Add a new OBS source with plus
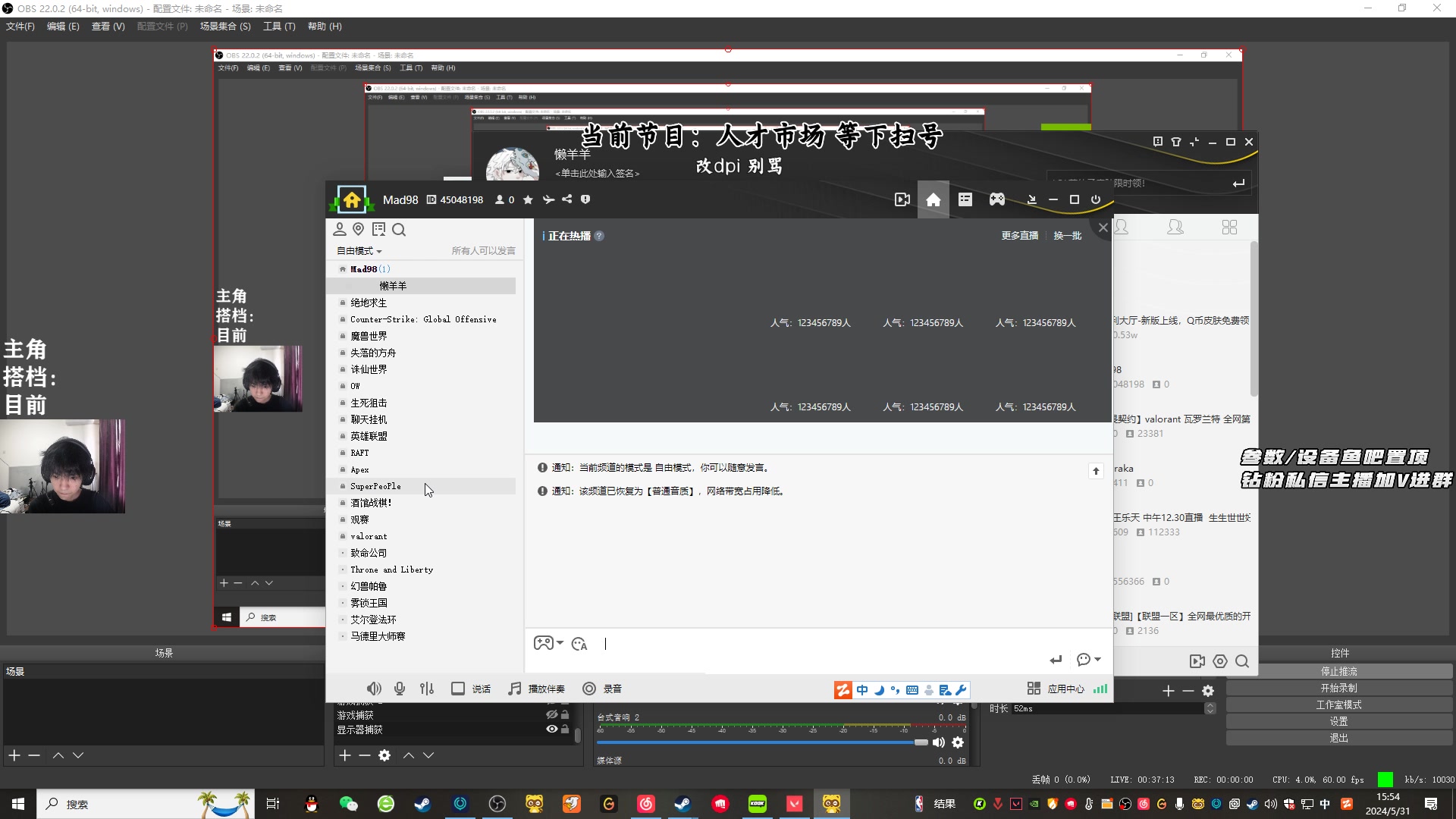1456x819 pixels. click(345, 755)
